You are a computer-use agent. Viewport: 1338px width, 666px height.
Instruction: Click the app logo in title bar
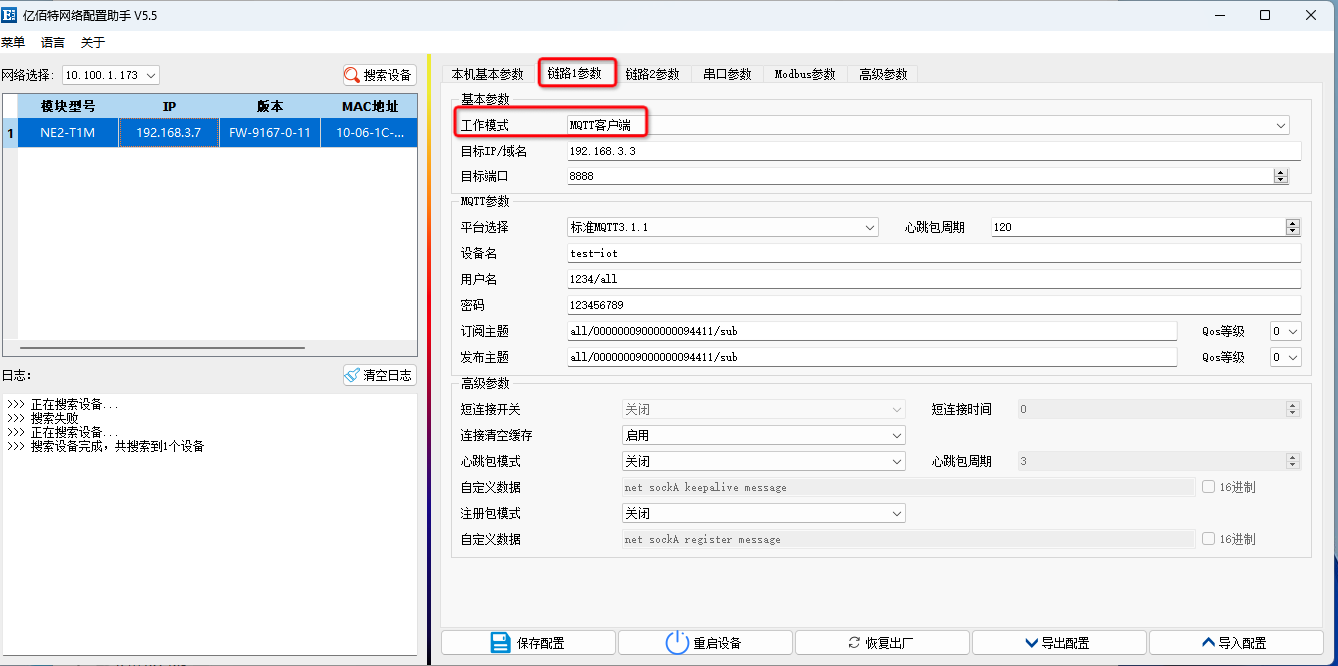(11, 15)
